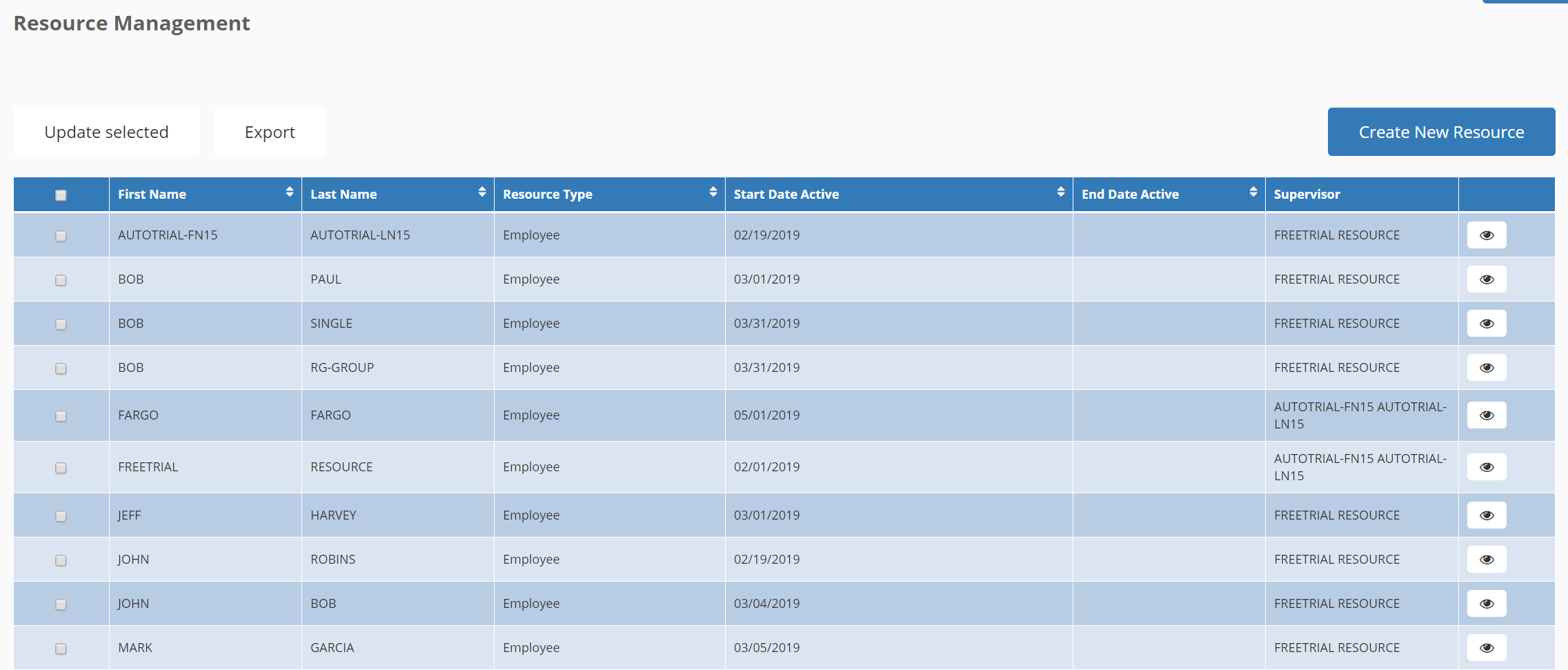Click the RG-GROUP last name cell

[398, 368]
